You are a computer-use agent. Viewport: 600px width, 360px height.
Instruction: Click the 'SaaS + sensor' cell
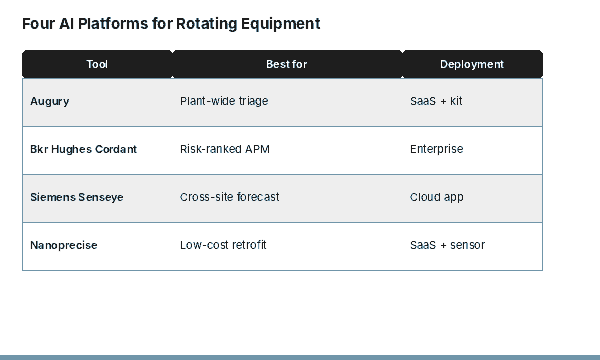tap(472, 246)
